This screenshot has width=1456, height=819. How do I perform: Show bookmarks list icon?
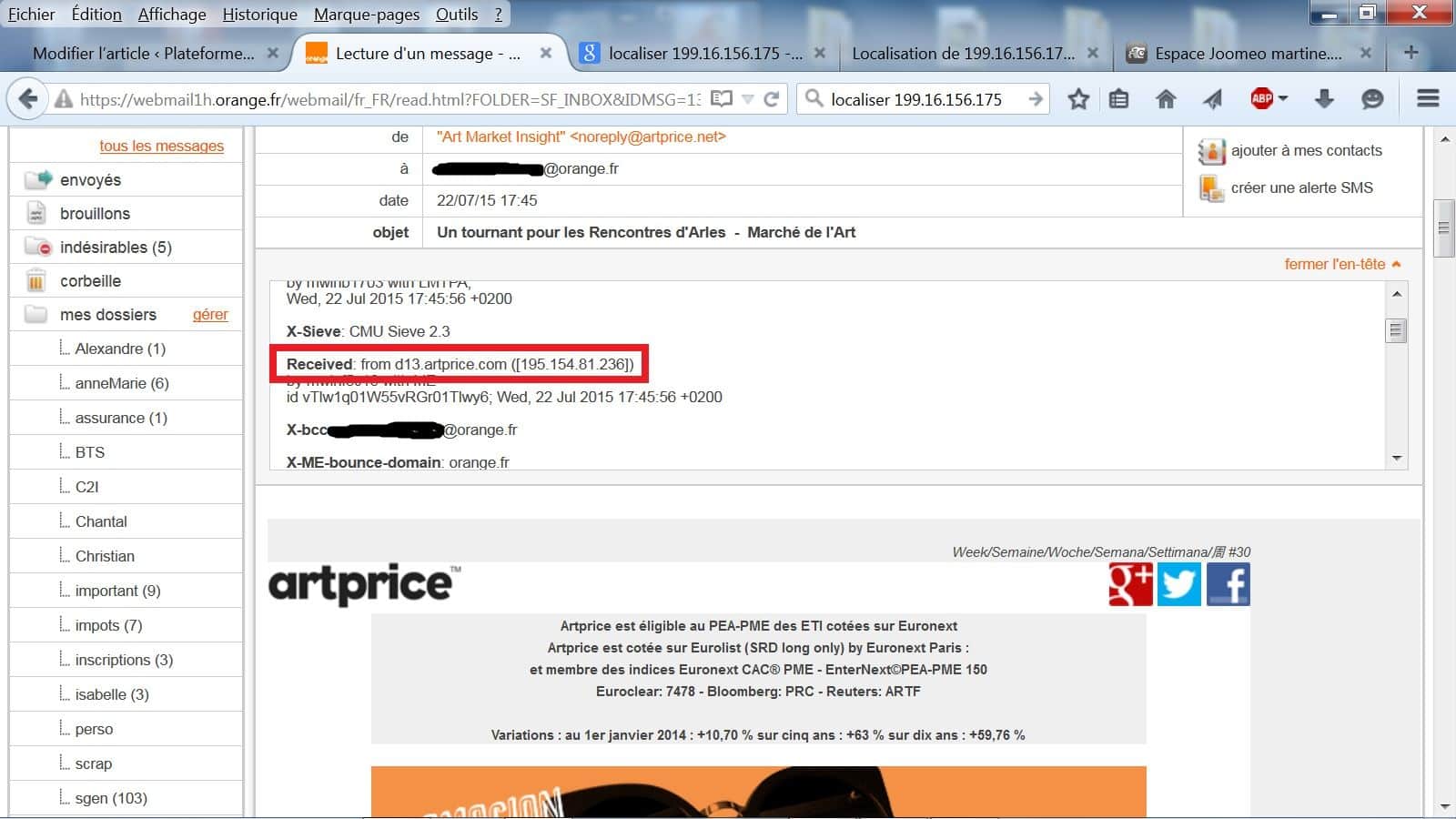[x=1119, y=99]
